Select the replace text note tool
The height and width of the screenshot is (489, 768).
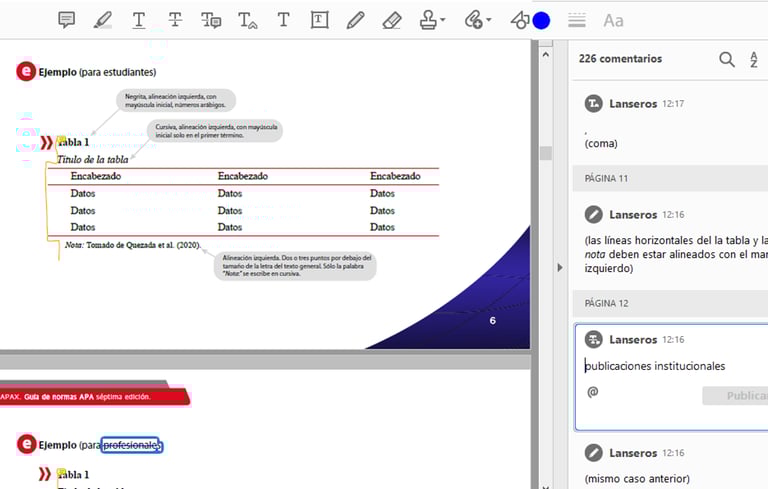point(211,20)
